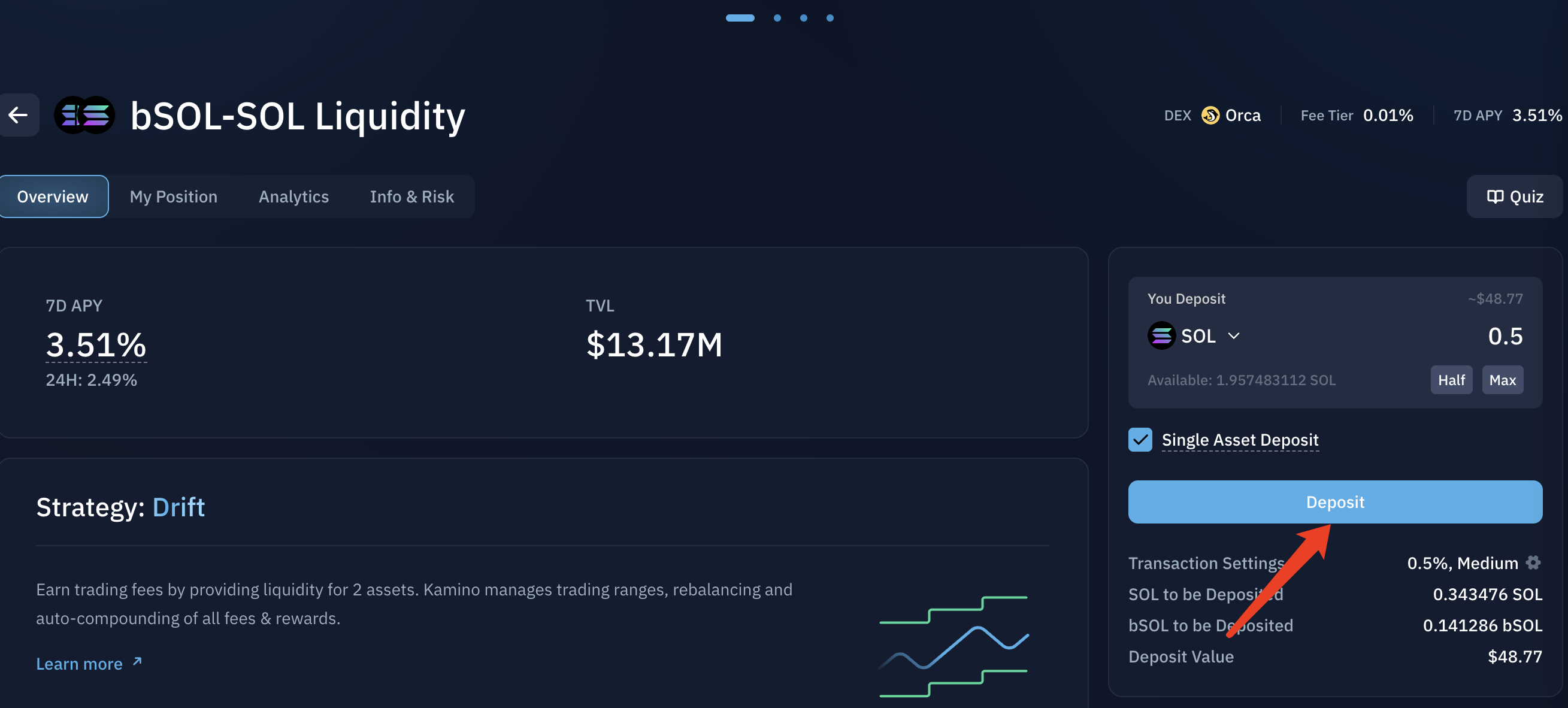The height and width of the screenshot is (708, 1568).
Task: Click the Orca DEX logo icon
Action: (1210, 115)
